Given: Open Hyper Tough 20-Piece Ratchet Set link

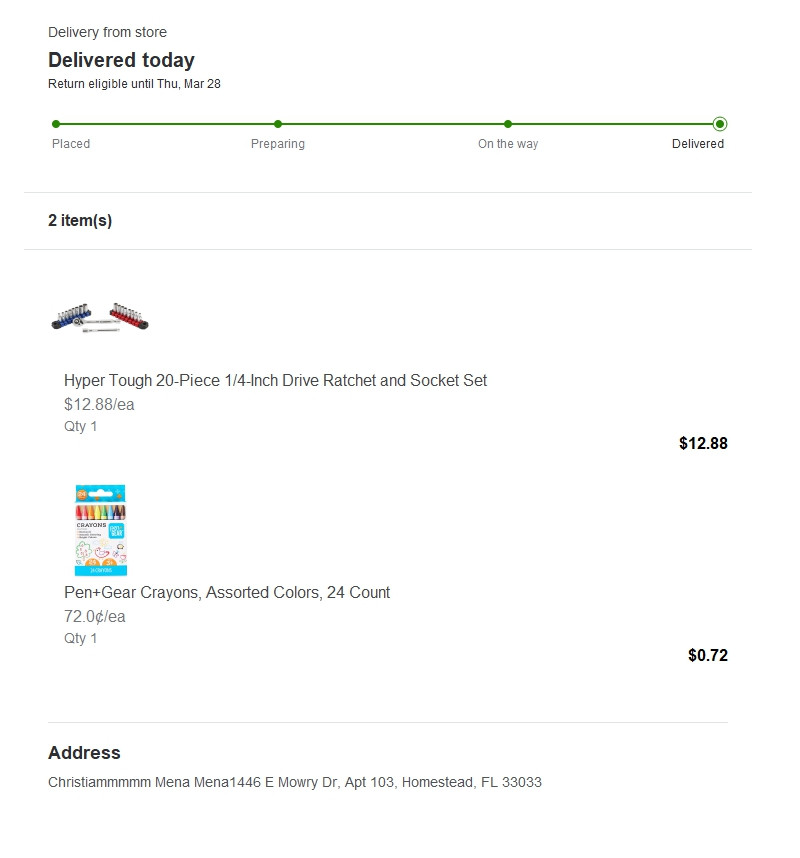Looking at the screenshot, I should point(275,380).
